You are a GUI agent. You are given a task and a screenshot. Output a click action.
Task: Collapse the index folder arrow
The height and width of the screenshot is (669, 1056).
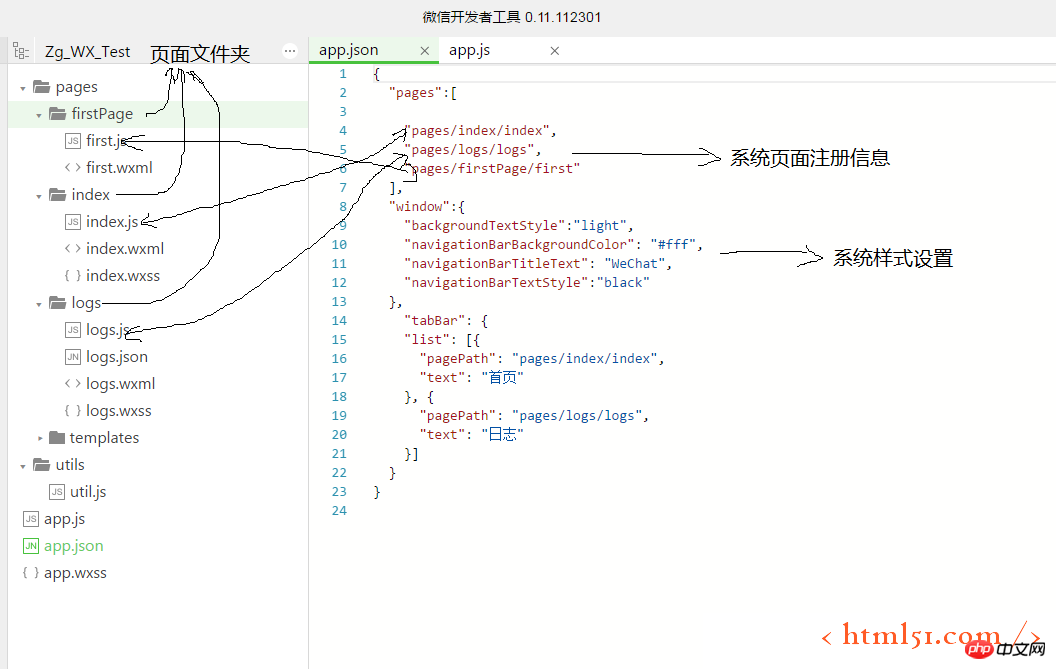[x=39, y=196]
